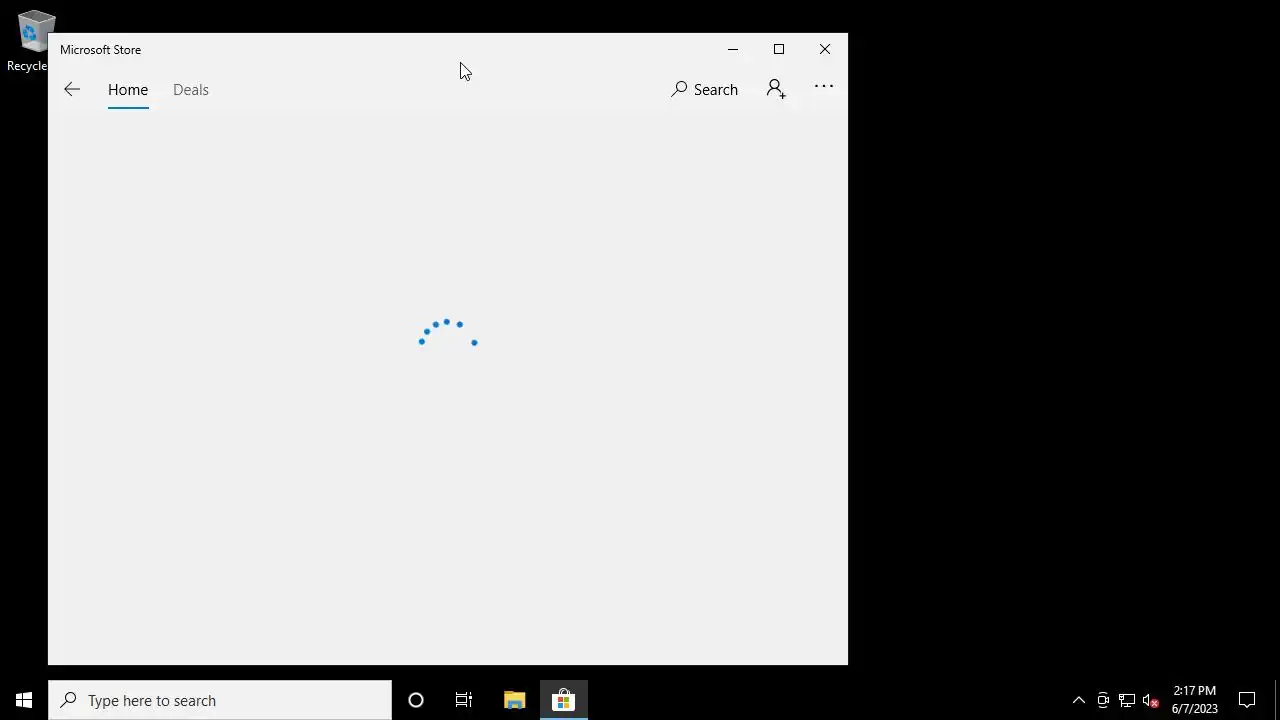Maximize the Microsoft Store window

pos(779,49)
